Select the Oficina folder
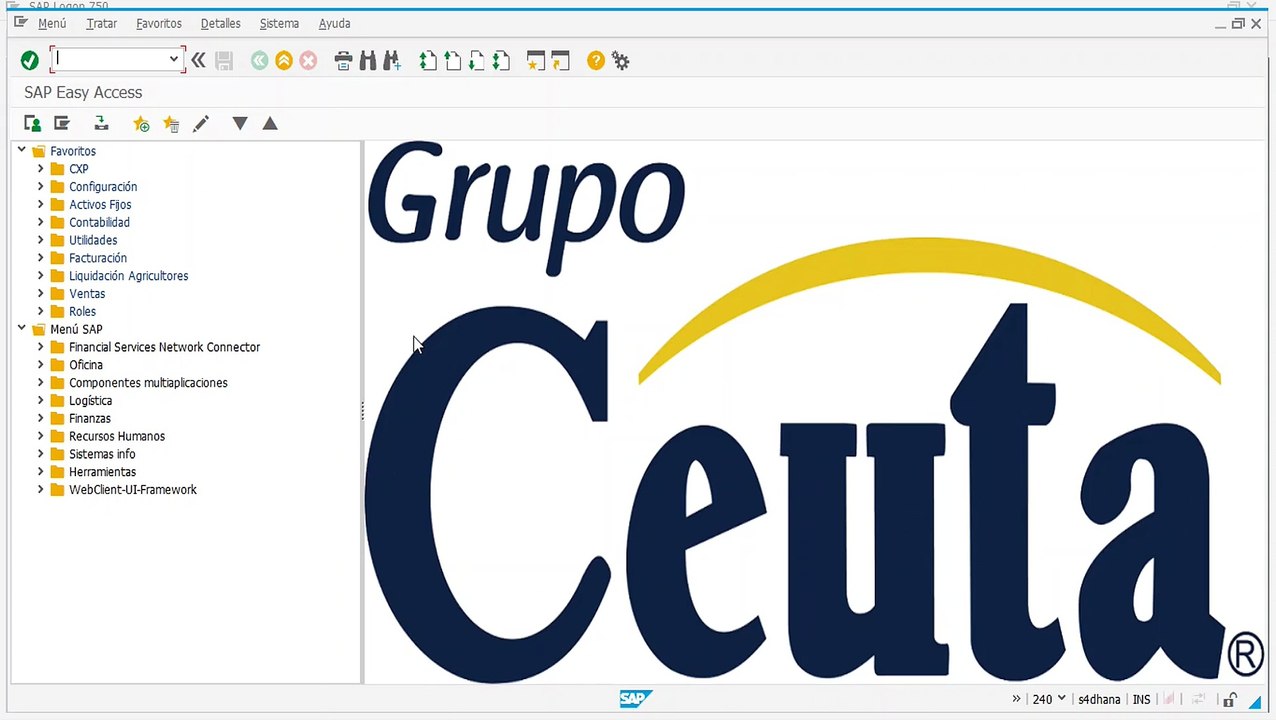 [x=86, y=365]
